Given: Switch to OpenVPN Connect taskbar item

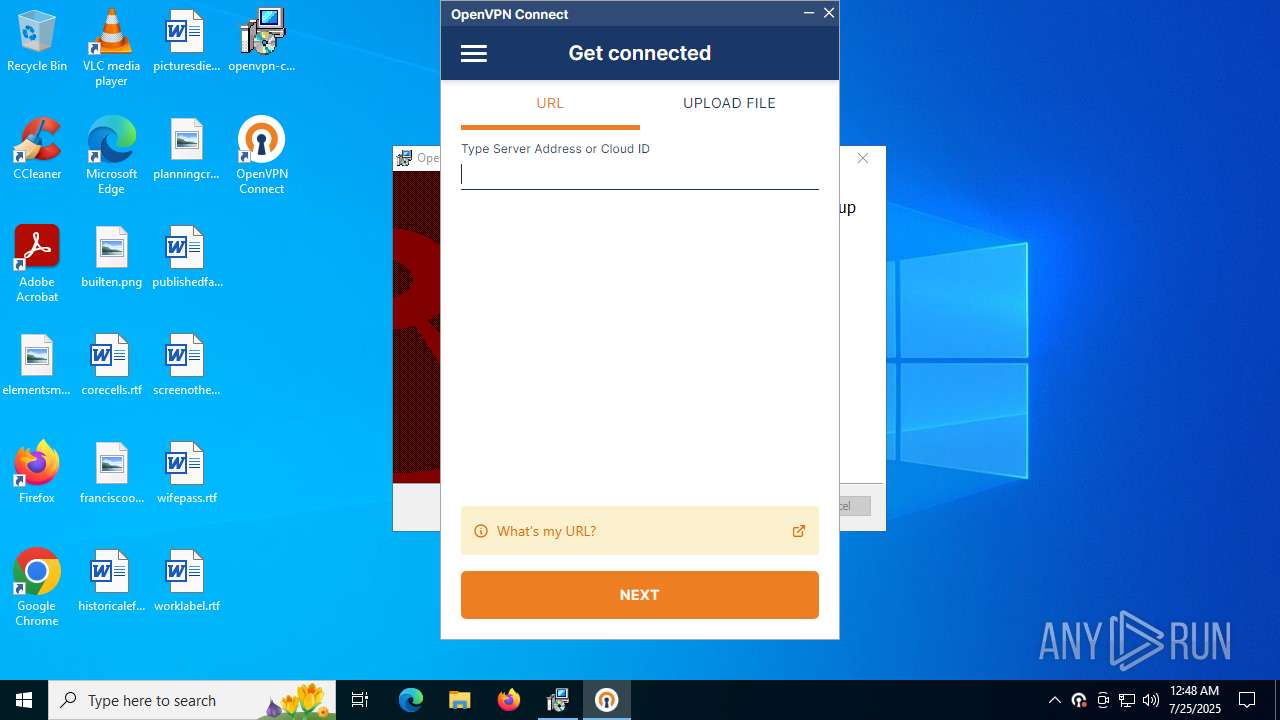Looking at the screenshot, I should point(606,700).
